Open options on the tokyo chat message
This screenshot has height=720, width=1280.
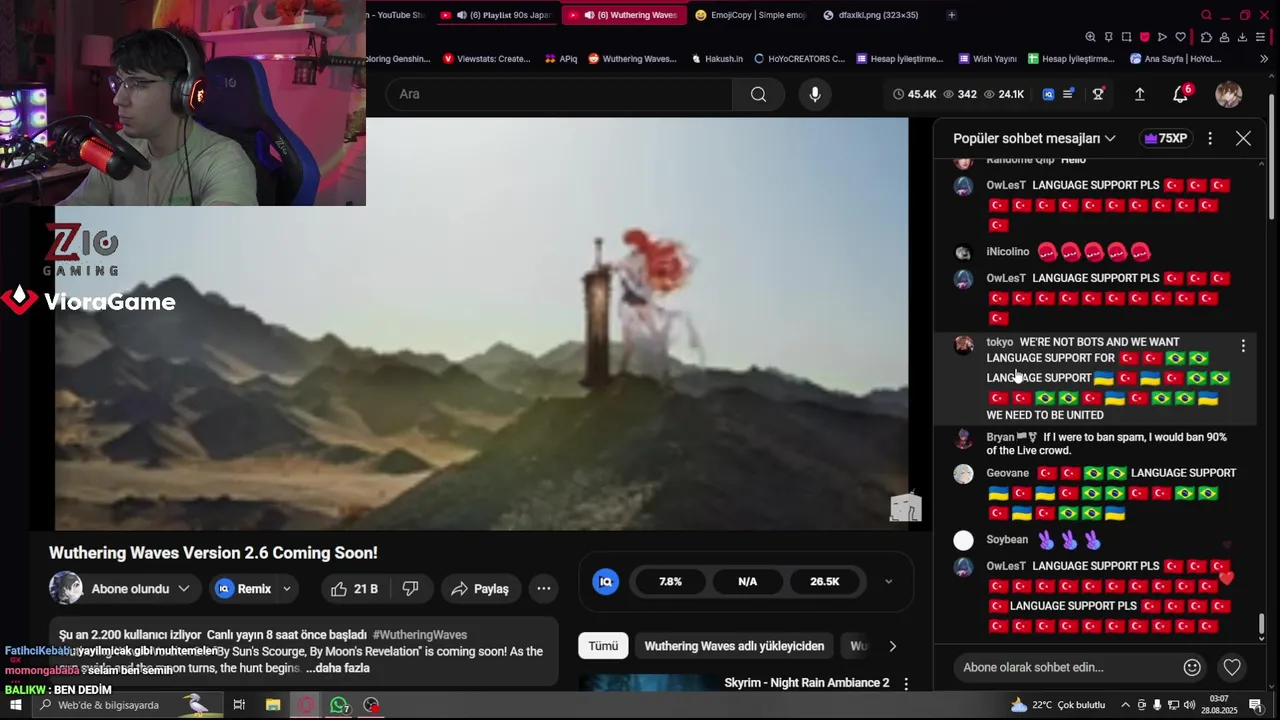tap(1243, 346)
